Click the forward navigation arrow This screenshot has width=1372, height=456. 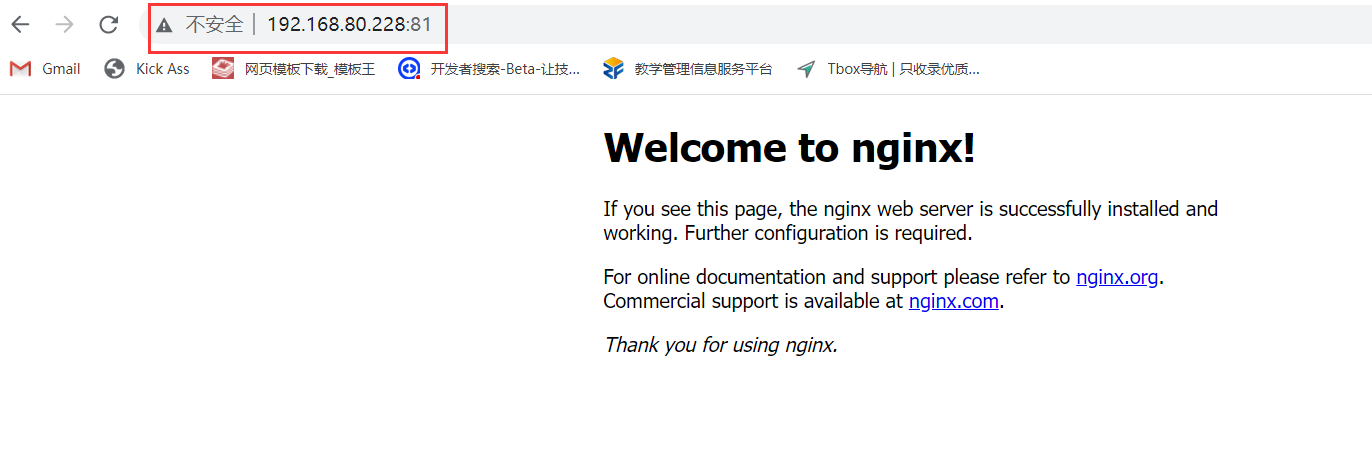click(x=65, y=25)
